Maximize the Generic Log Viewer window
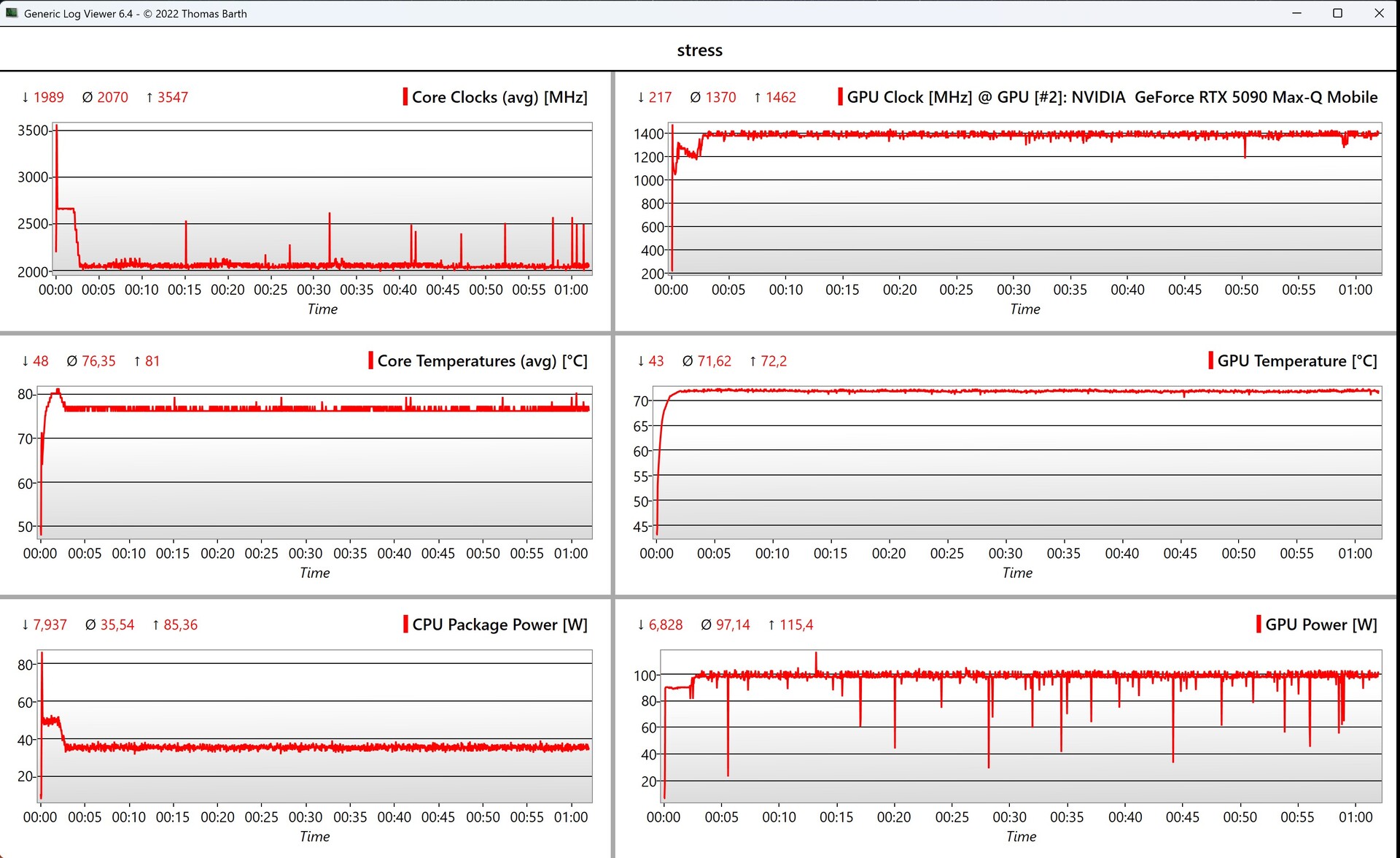 tap(1337, 13)
